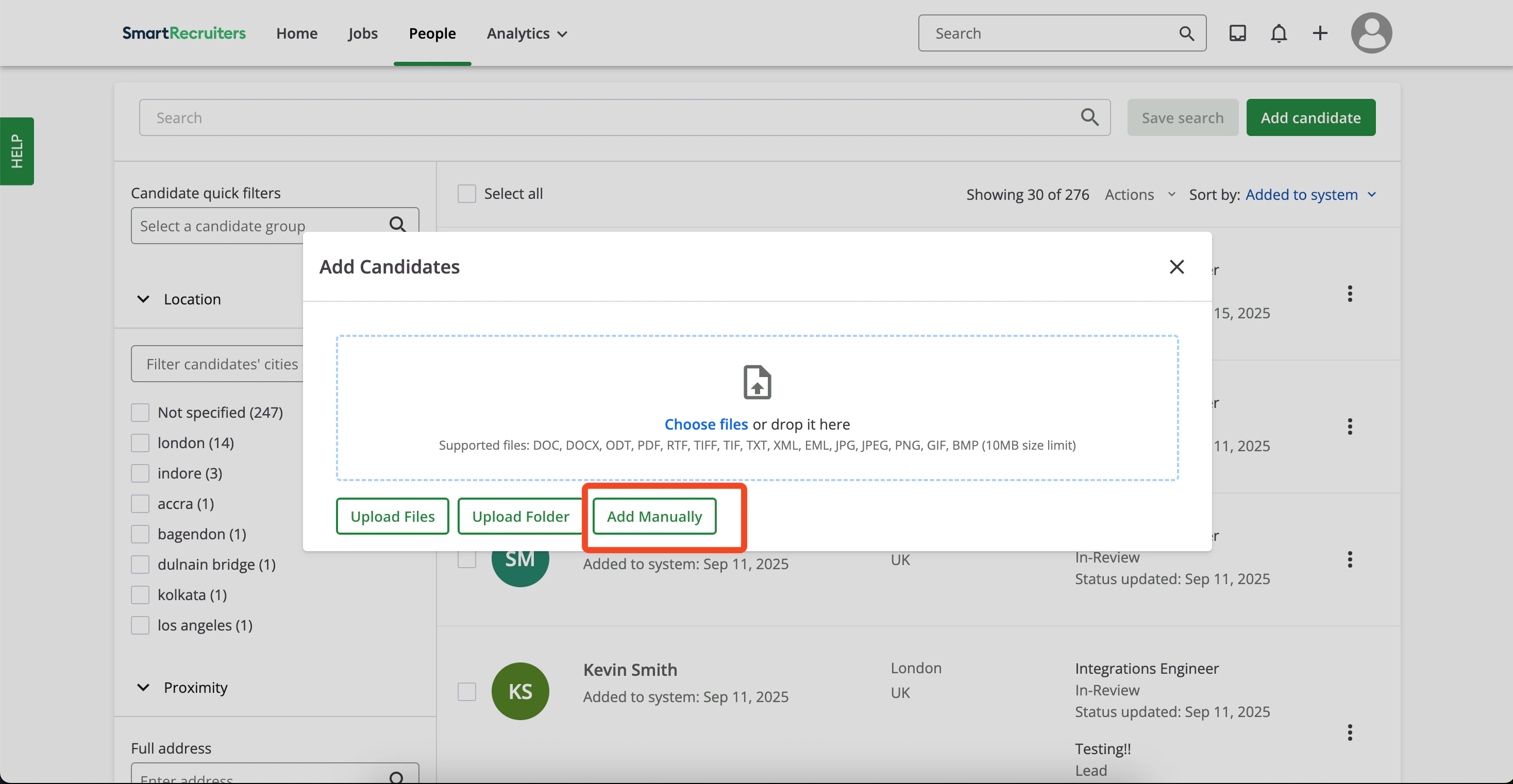Close the Add Candidates dialog
This screenshot has height=784, width=1513.
(x=1176, y=267)
